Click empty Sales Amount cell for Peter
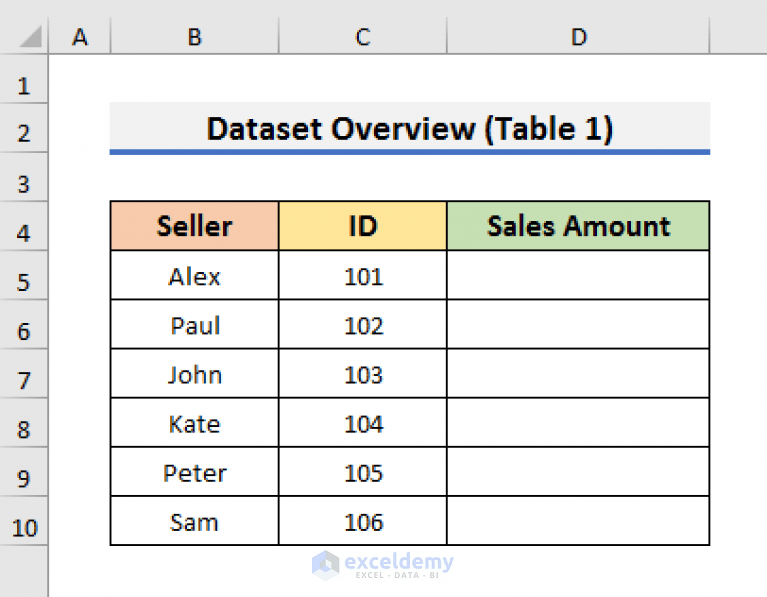 (x=578, y=472)
